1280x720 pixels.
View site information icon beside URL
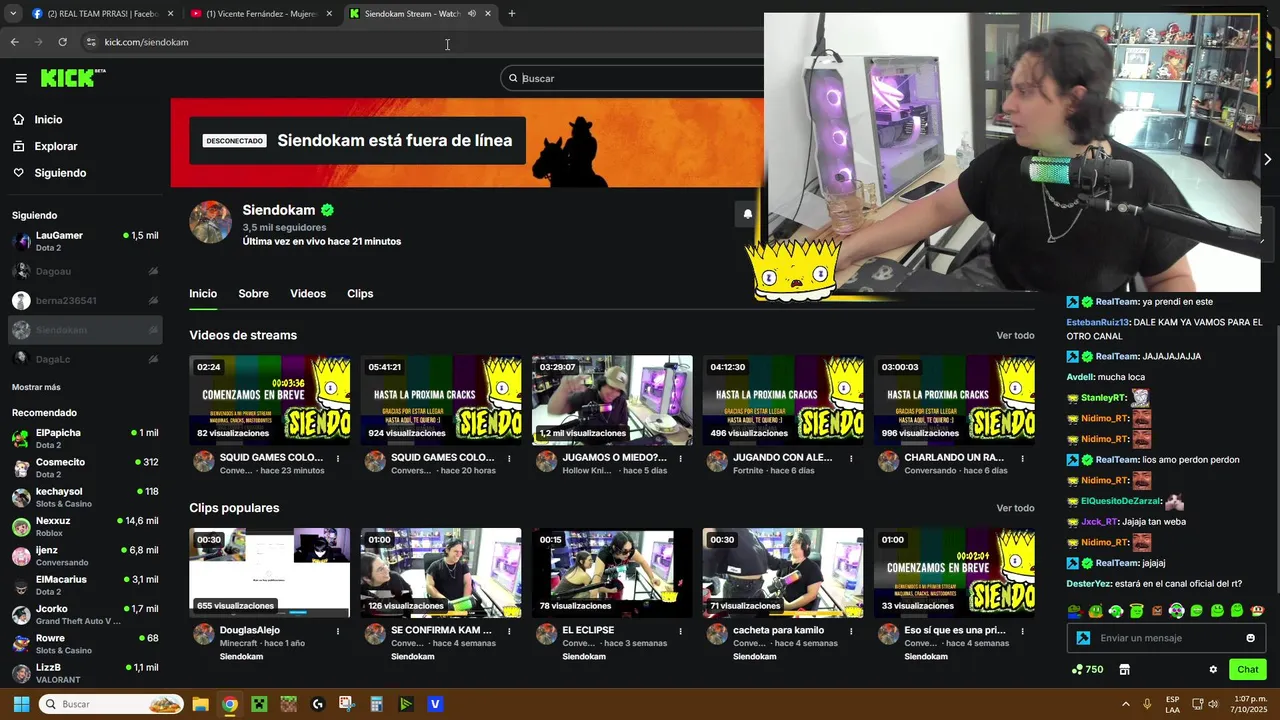(x=91, y=42)
